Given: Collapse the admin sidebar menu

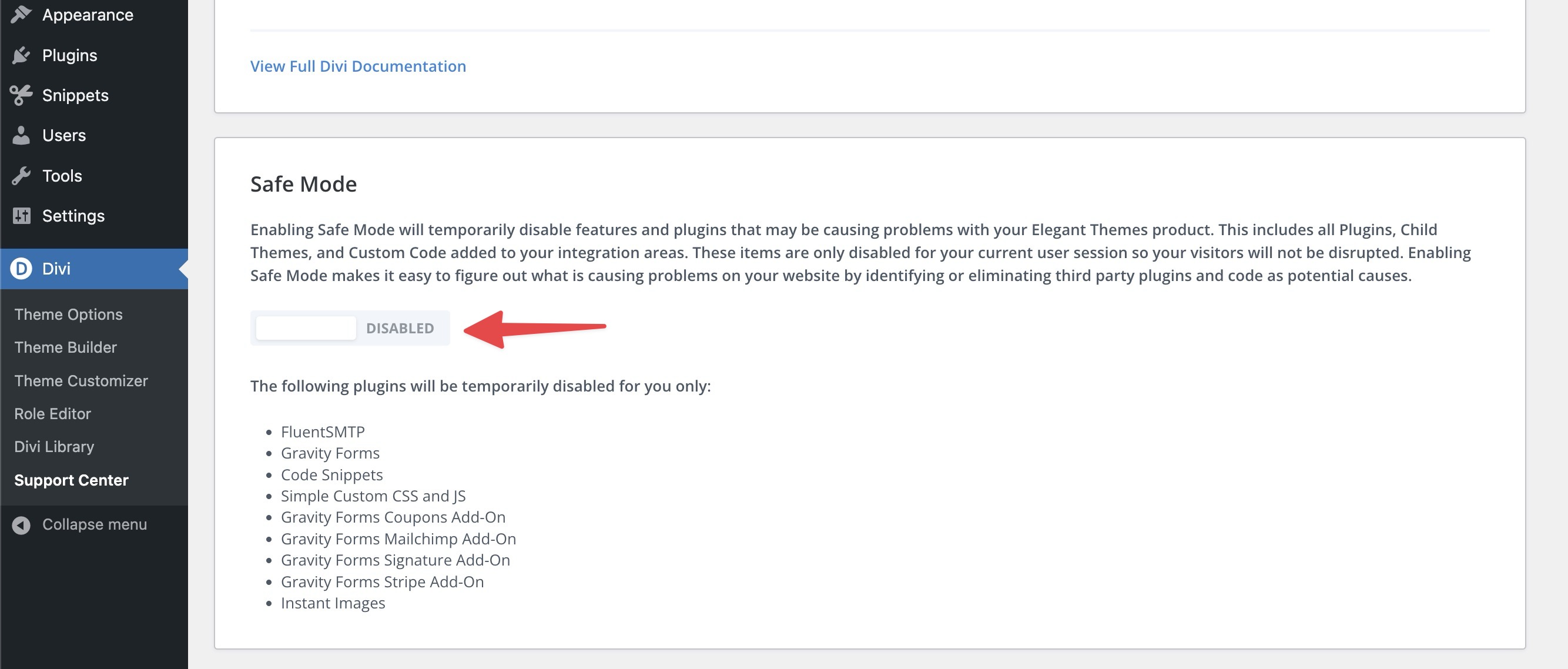Looking at the screenshot, I should (x=95, y=525).
